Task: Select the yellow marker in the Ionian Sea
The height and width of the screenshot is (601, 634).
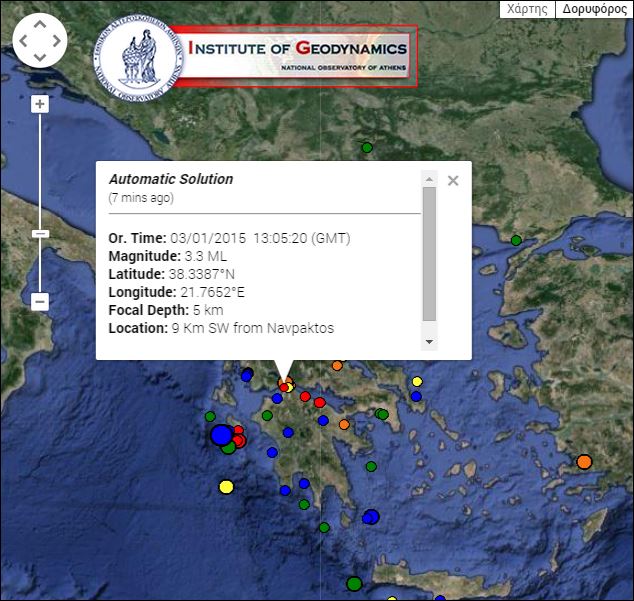Action: click(x=226, y=487)
